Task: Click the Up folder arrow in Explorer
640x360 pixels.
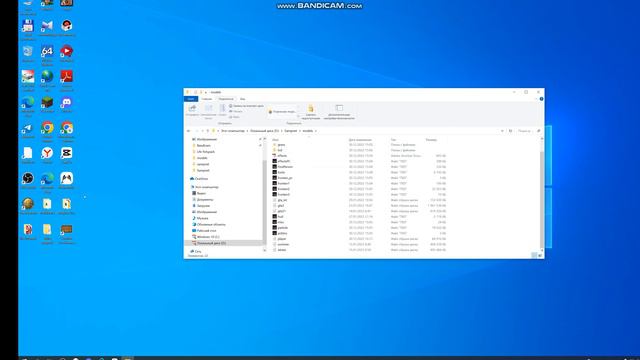Action: [x=208, y=131]
